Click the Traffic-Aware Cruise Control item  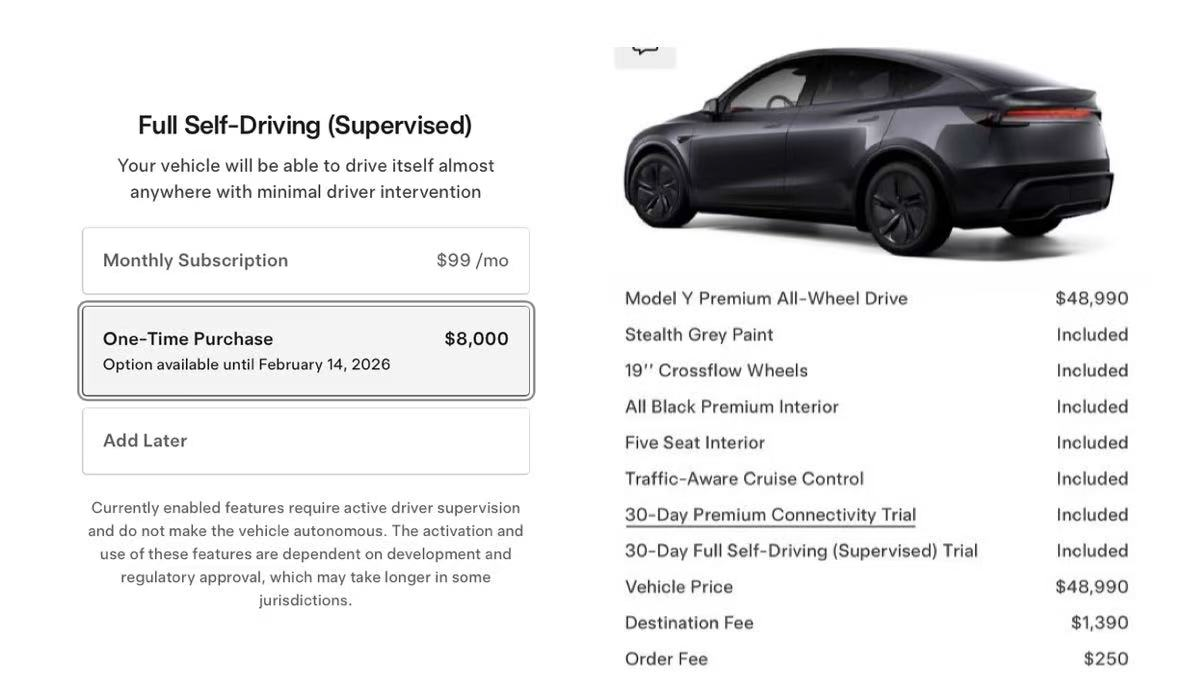pyautogui.click(x=744, y=478)
